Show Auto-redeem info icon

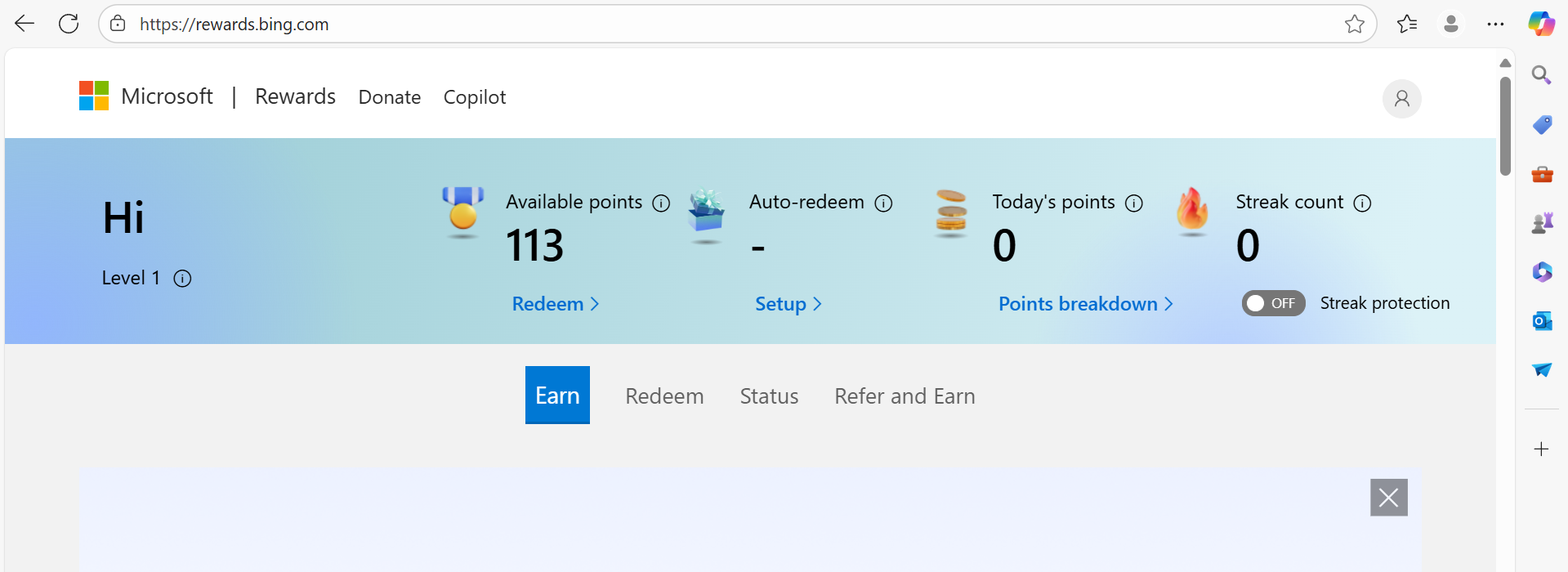tap(883, 203)
